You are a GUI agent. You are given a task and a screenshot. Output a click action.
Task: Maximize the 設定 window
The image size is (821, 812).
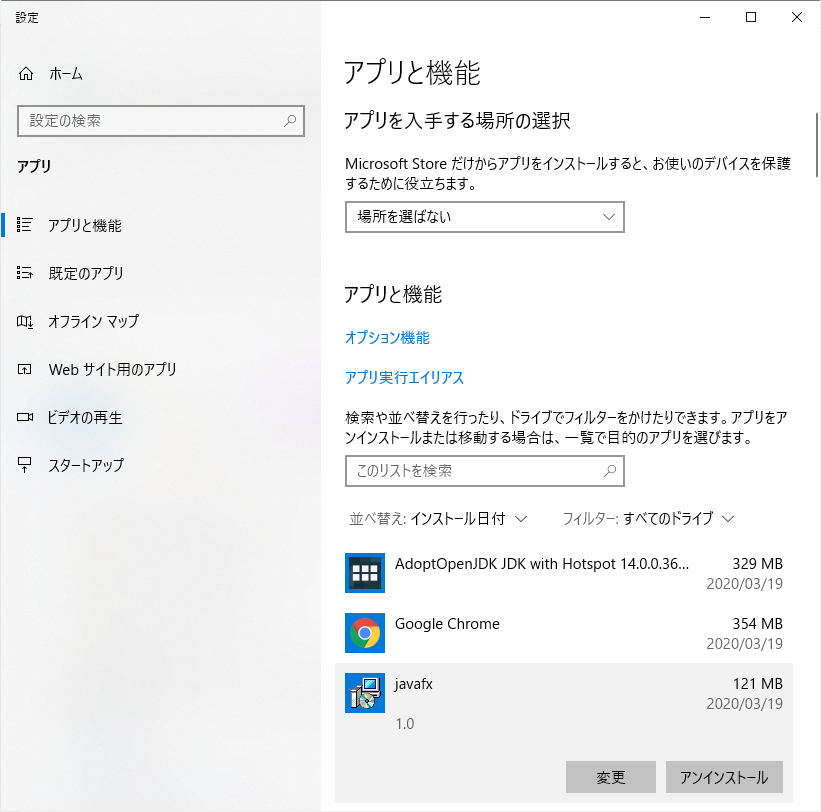(x=751, y=17)
